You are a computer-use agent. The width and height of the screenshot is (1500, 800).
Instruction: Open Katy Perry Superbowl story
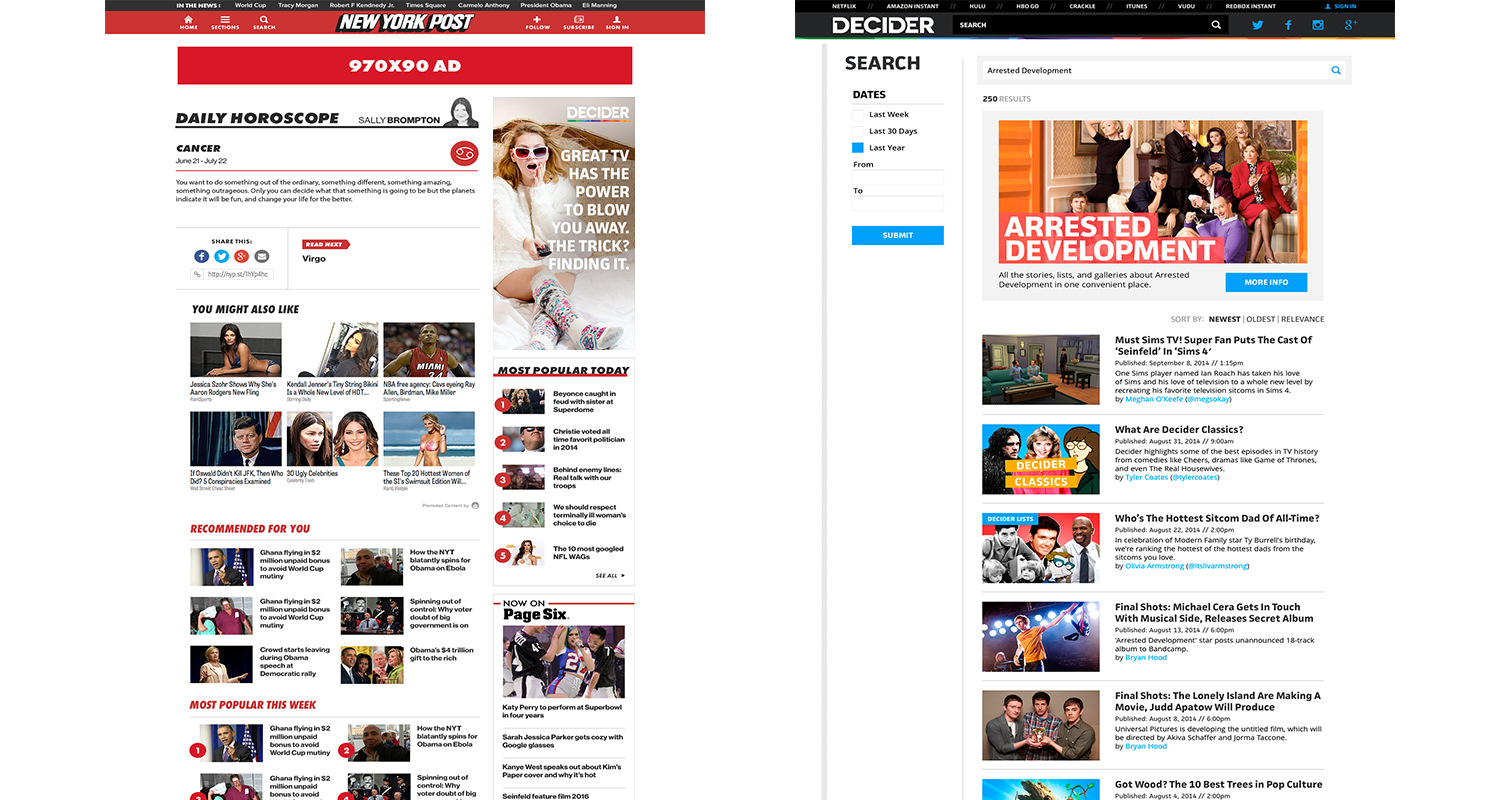pyautogui.click(x=561, y=711)
